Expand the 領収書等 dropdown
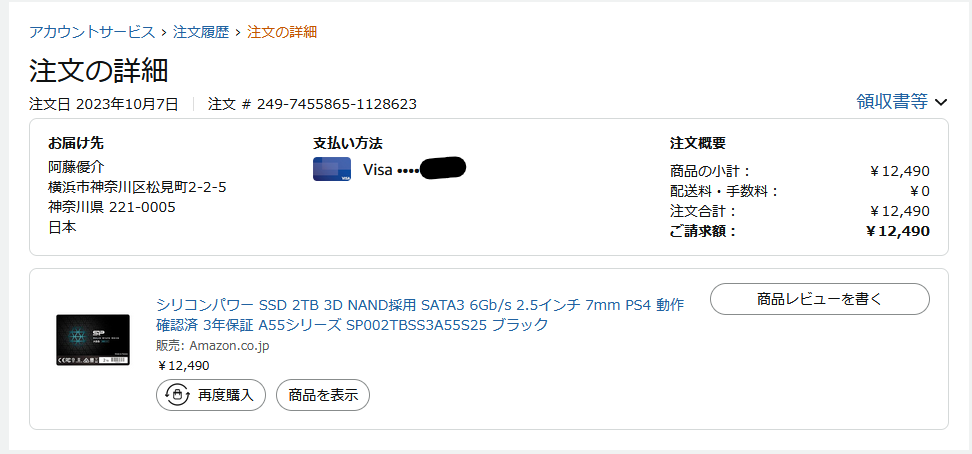The width and height of the screenshot is (972, 454). [x=892, y=102]
